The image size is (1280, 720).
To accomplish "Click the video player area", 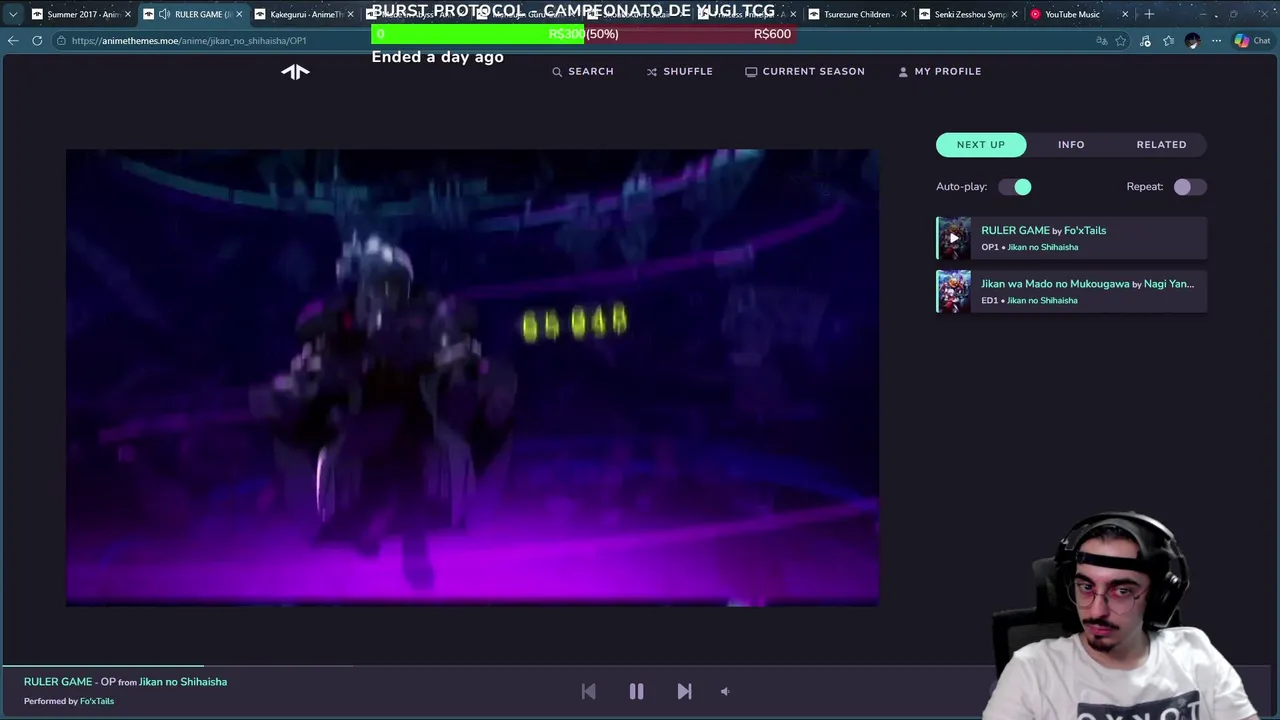I will click(472, 377).
